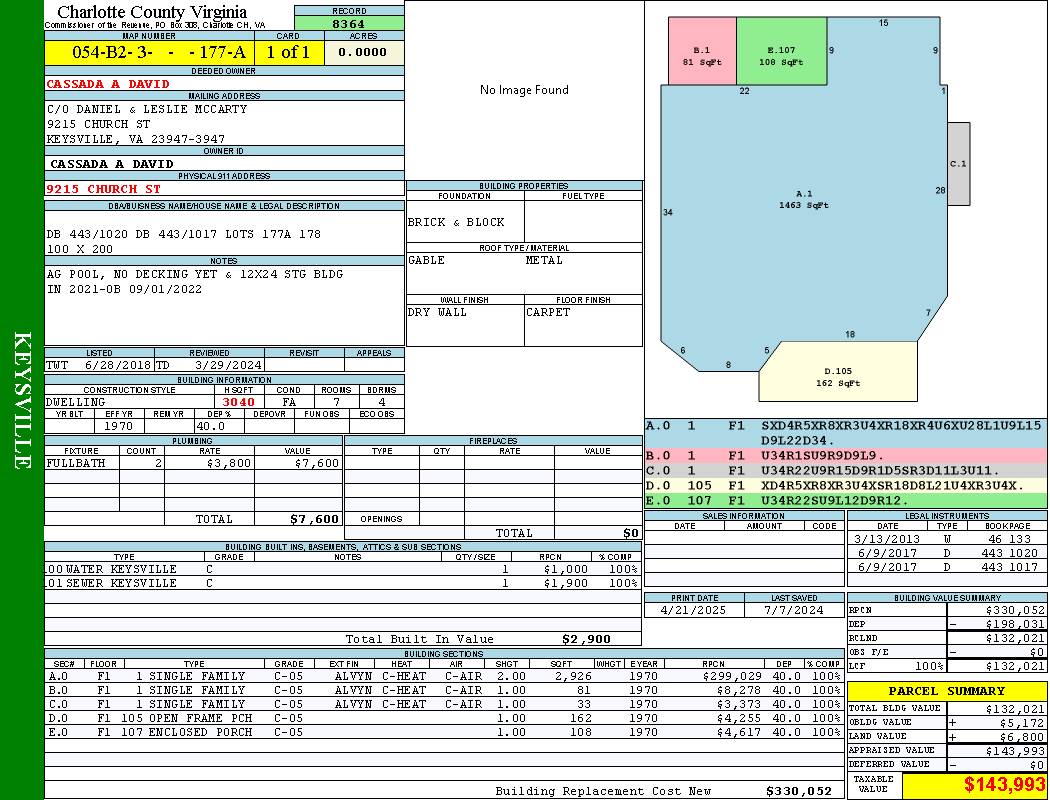Click roof material METAL
The width and height of the screenshot is (1050, 800).
pos(544,260)
